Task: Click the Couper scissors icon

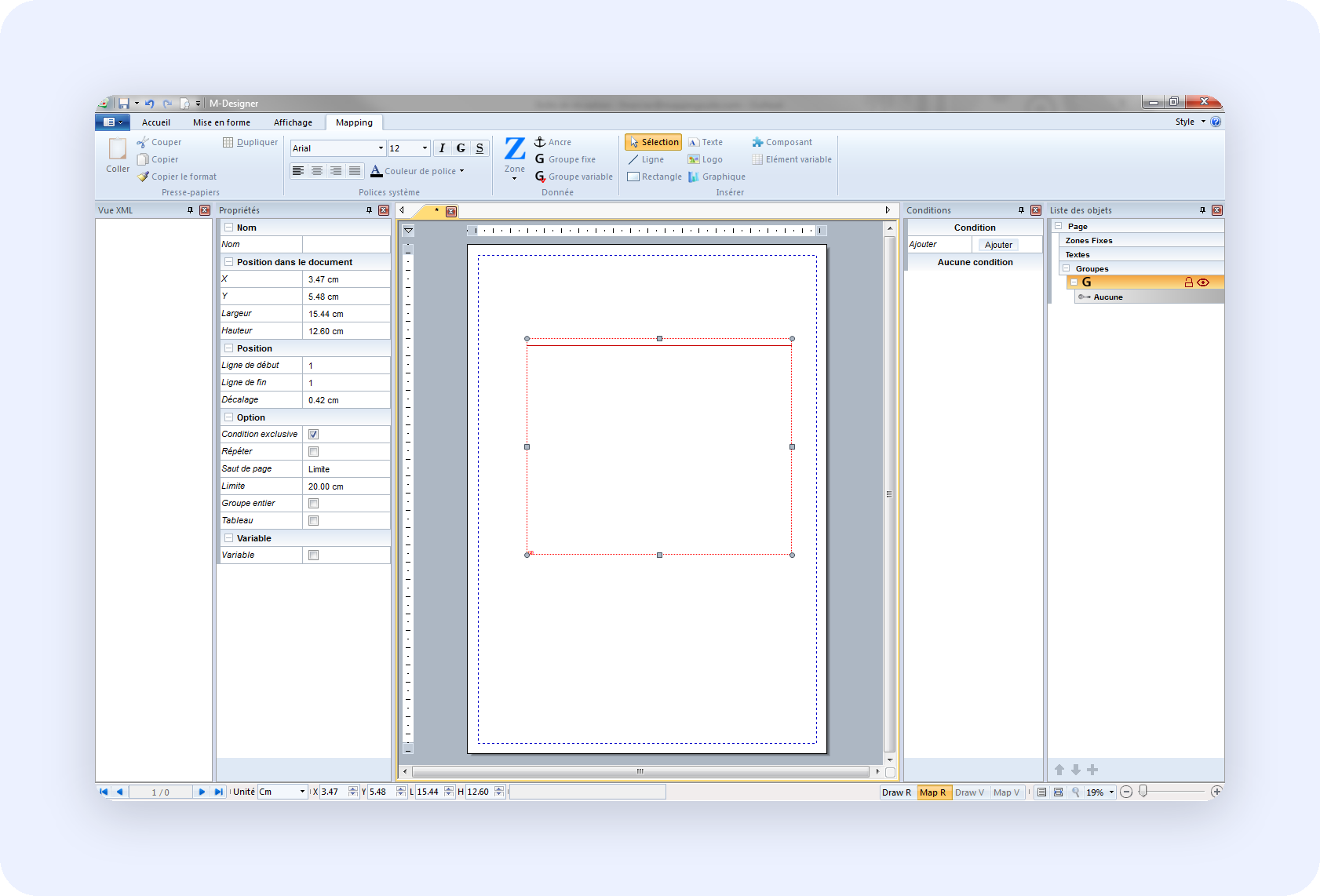Action: tap(143, 142)
